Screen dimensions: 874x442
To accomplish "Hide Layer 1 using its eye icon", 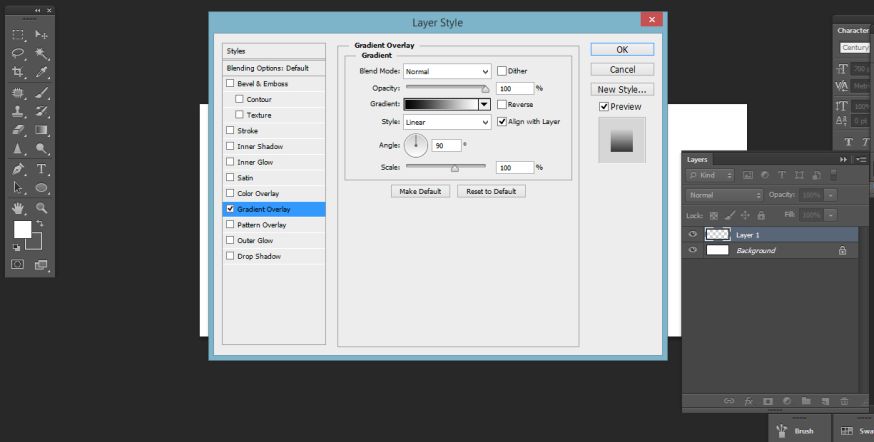I will pyautogui.click(x=692, y=234).
